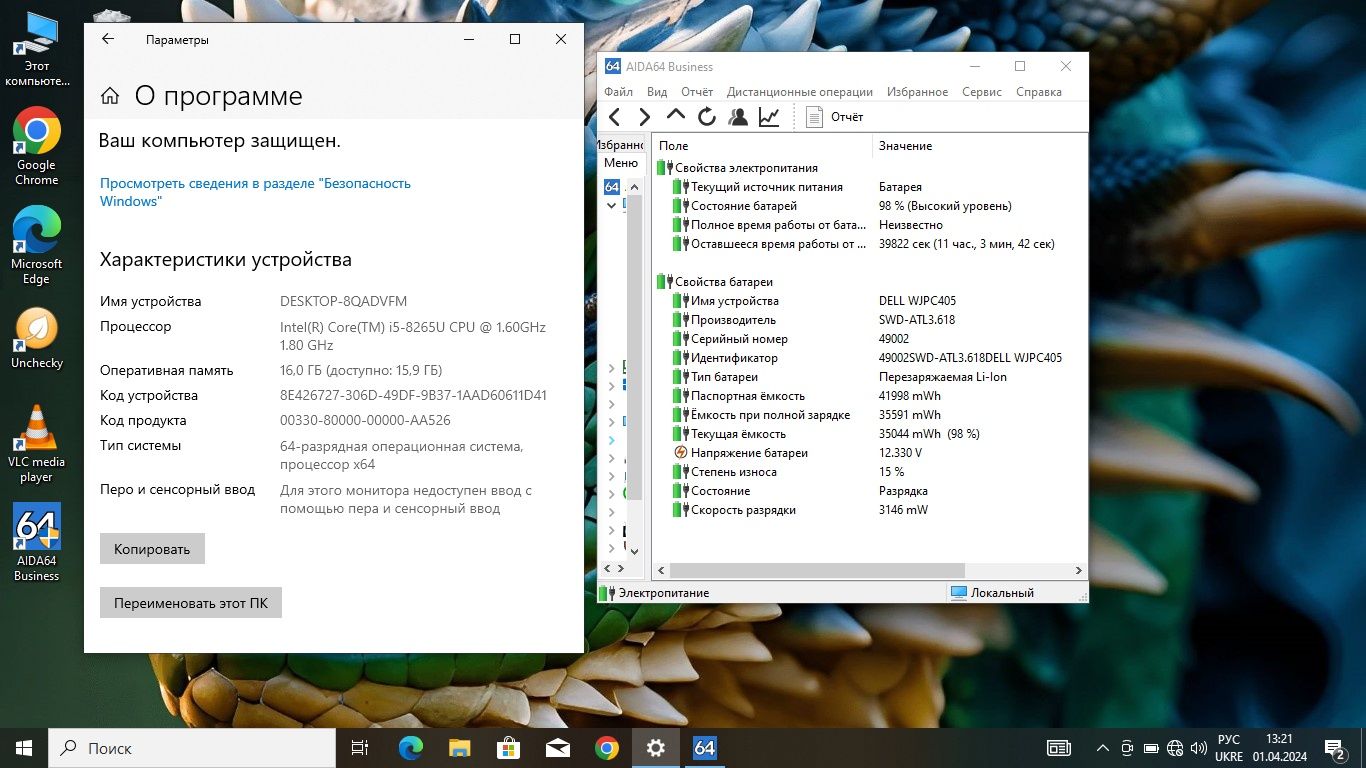Screen dimensions: 1366x768
Task: Open Mail app from taskbar
Action: coord(557,748)
